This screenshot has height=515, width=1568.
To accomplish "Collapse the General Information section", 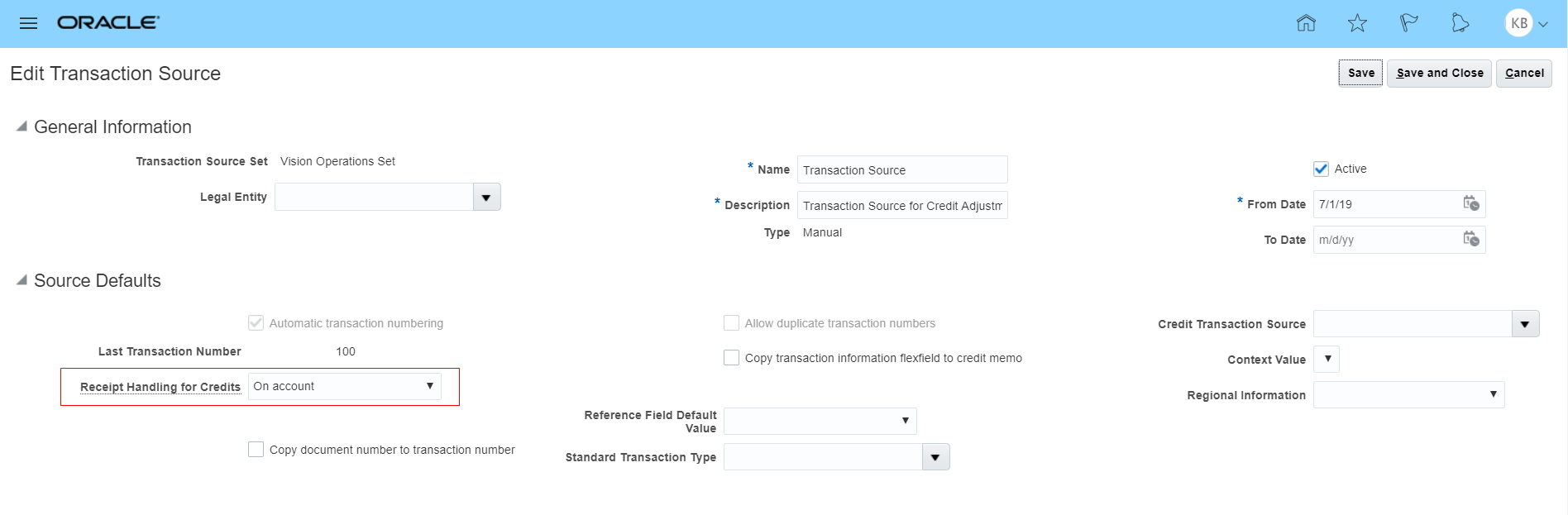I will point(22,126).
